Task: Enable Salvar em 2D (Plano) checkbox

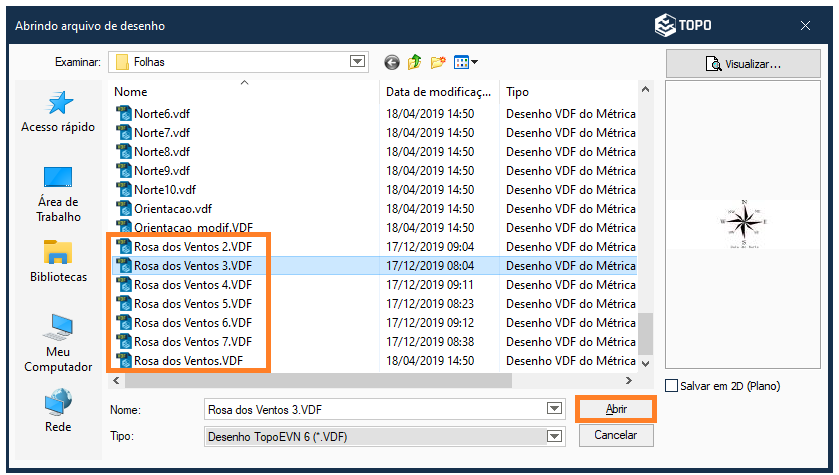Action: tap(672, 386)
